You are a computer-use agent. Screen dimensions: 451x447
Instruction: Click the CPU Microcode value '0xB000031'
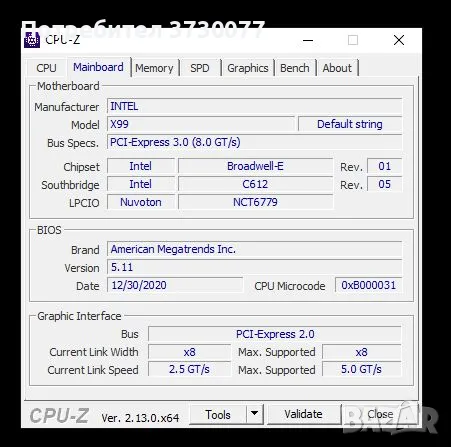368,285
